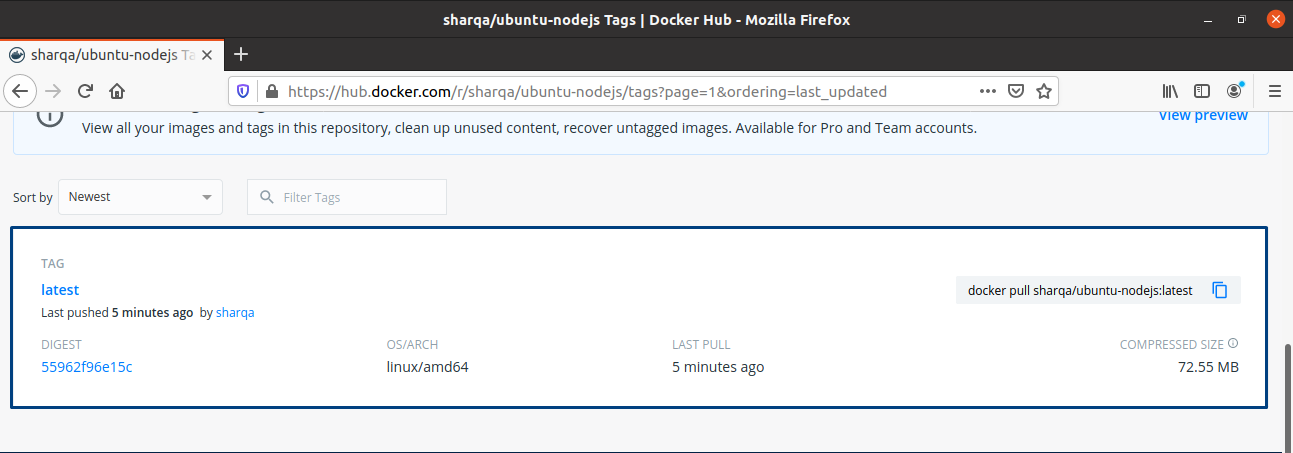
Task: Expand the Sort by Newest dropdown
Action: [141, 197]
